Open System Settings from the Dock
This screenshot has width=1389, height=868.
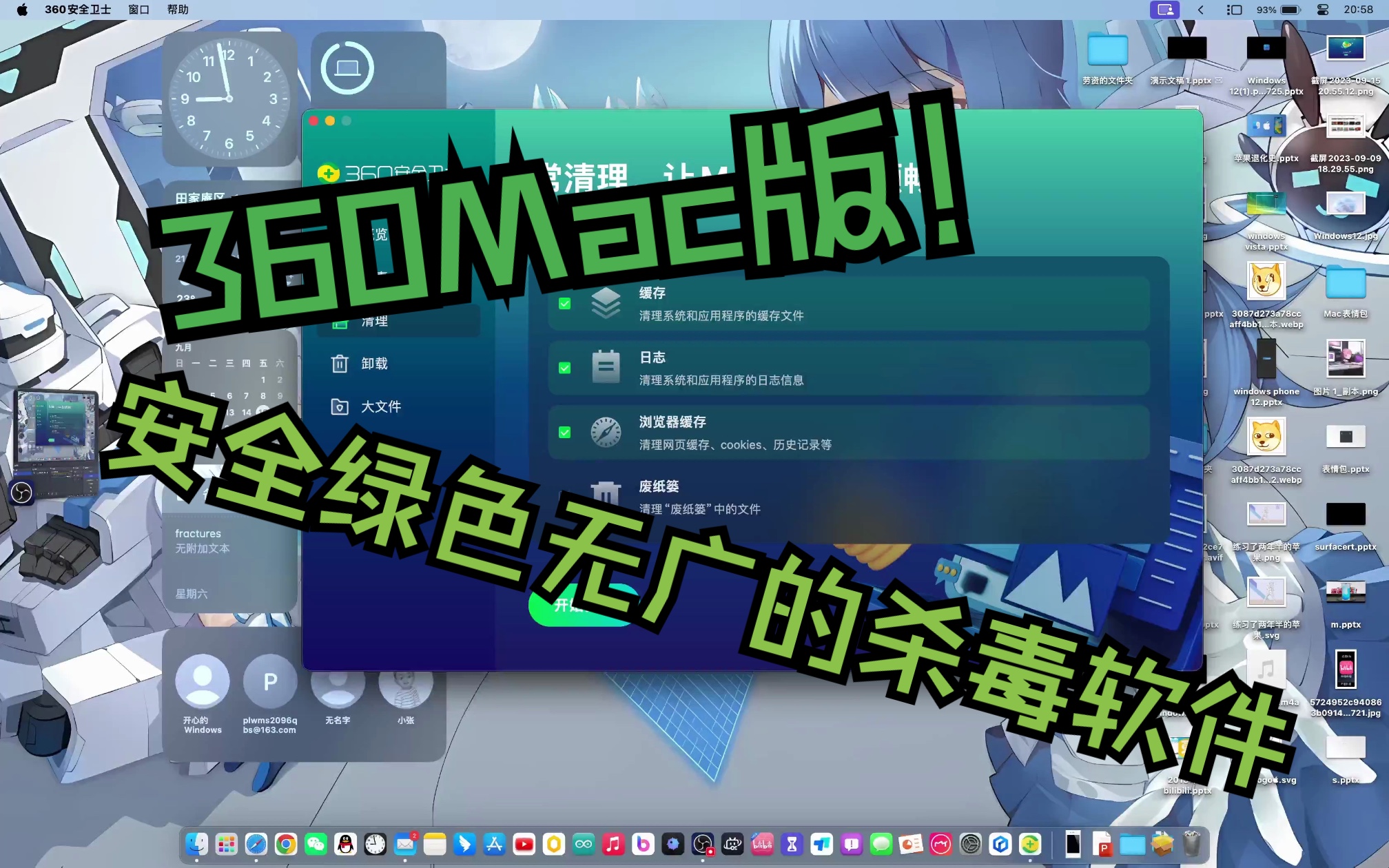click(970, 844)
